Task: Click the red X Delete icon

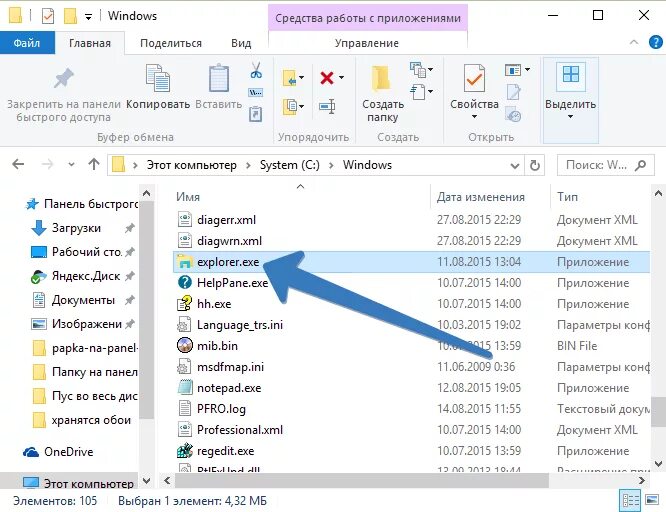Action: point(327,78)
